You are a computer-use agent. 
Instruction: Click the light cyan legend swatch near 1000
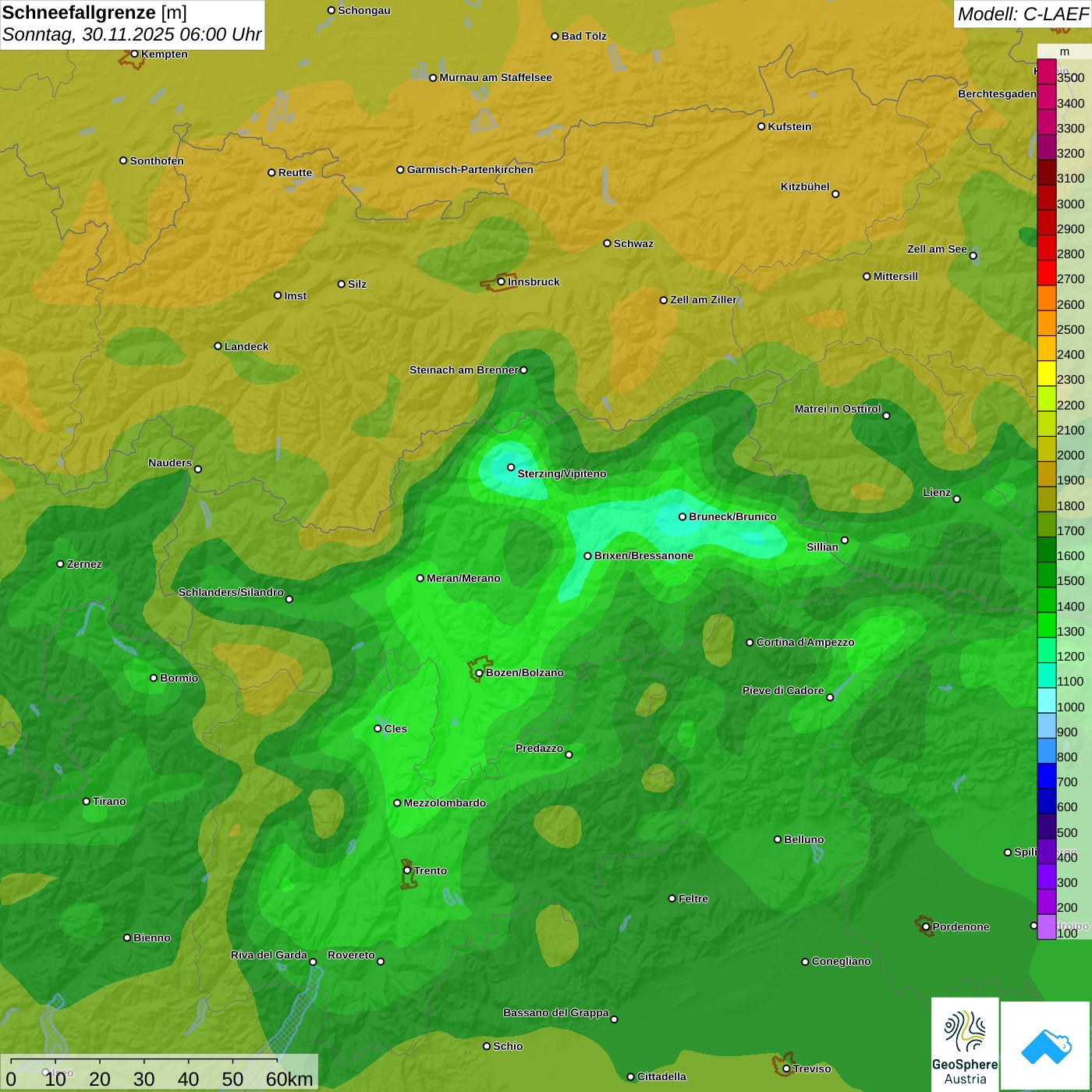pyautogui.click(x=1046, y=700)
